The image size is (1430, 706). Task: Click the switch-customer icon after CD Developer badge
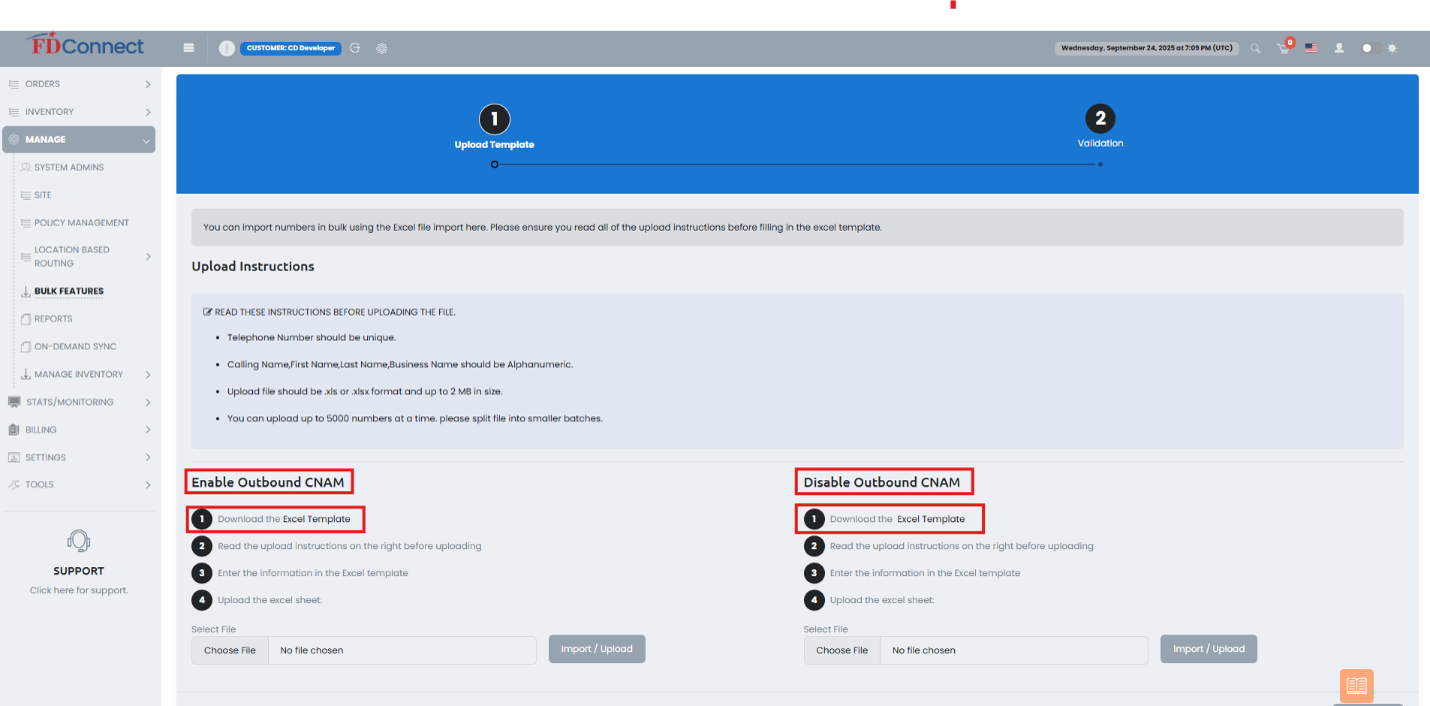pyautogui.click(x=355, y=48)
